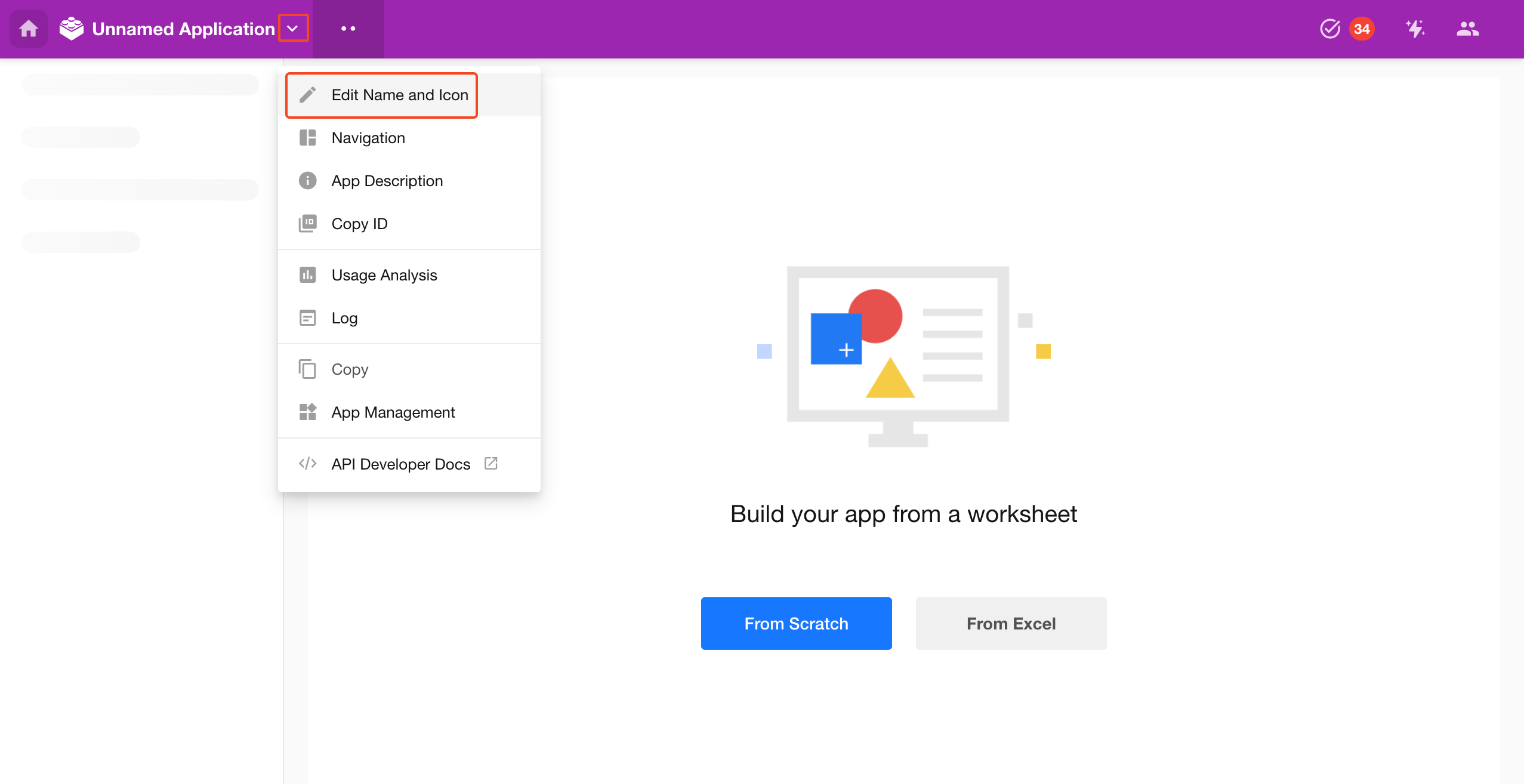Click the two-dot more options button
The height and width of the screenshot is (784, 1524).
[348, 29]
